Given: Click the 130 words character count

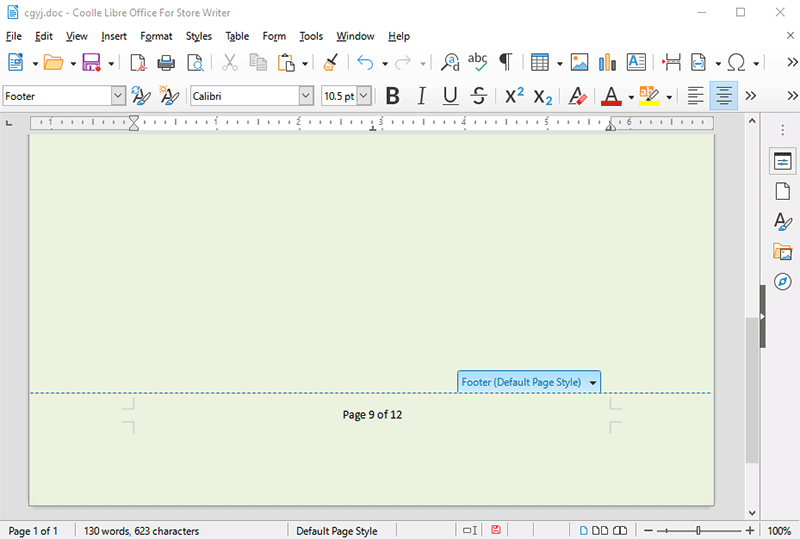Looking at the screenshot, I should point(141,531).
